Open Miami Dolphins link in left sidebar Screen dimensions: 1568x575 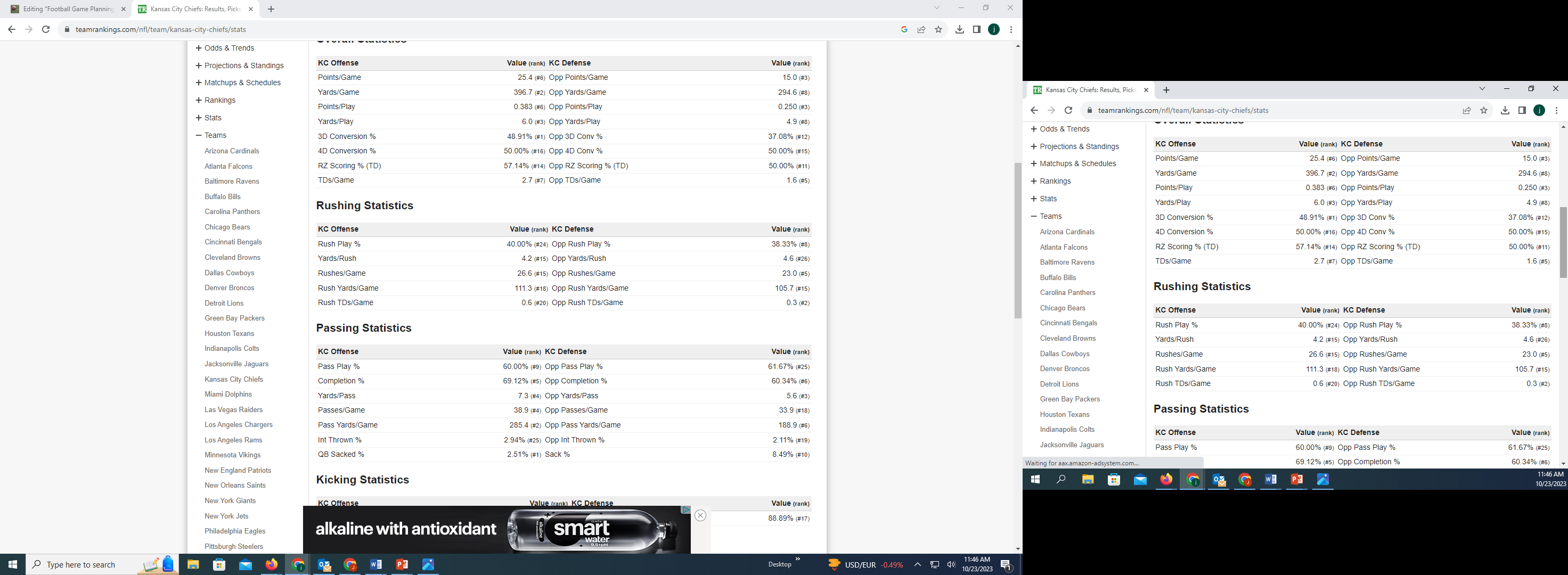pyautogui.click(x=228, y=395)
